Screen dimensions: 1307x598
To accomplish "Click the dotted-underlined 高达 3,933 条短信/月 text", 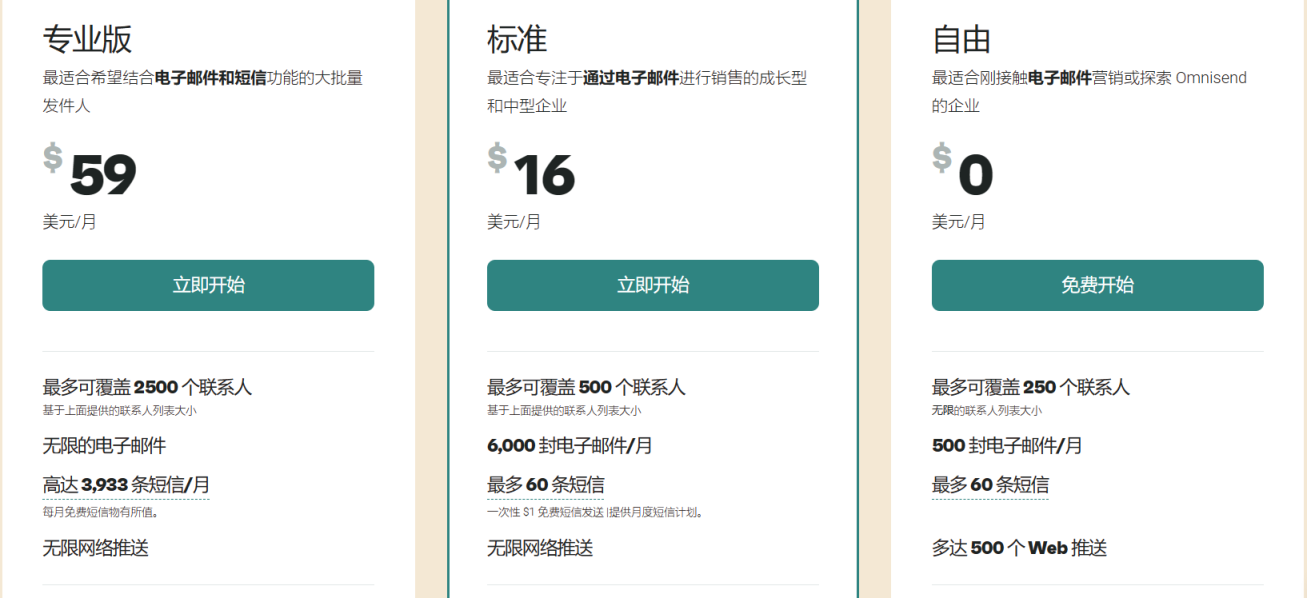I will point(126,485).
